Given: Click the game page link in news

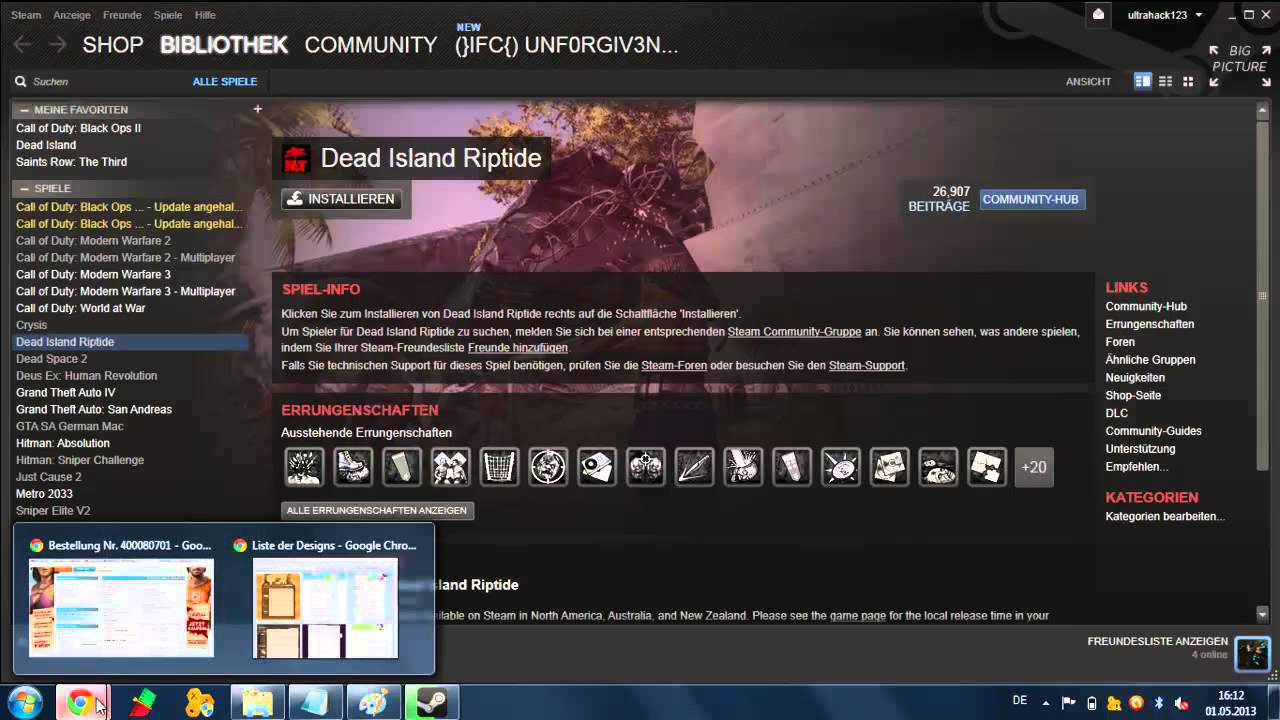Looking at the screenshot, I should [x=858, y=616].
